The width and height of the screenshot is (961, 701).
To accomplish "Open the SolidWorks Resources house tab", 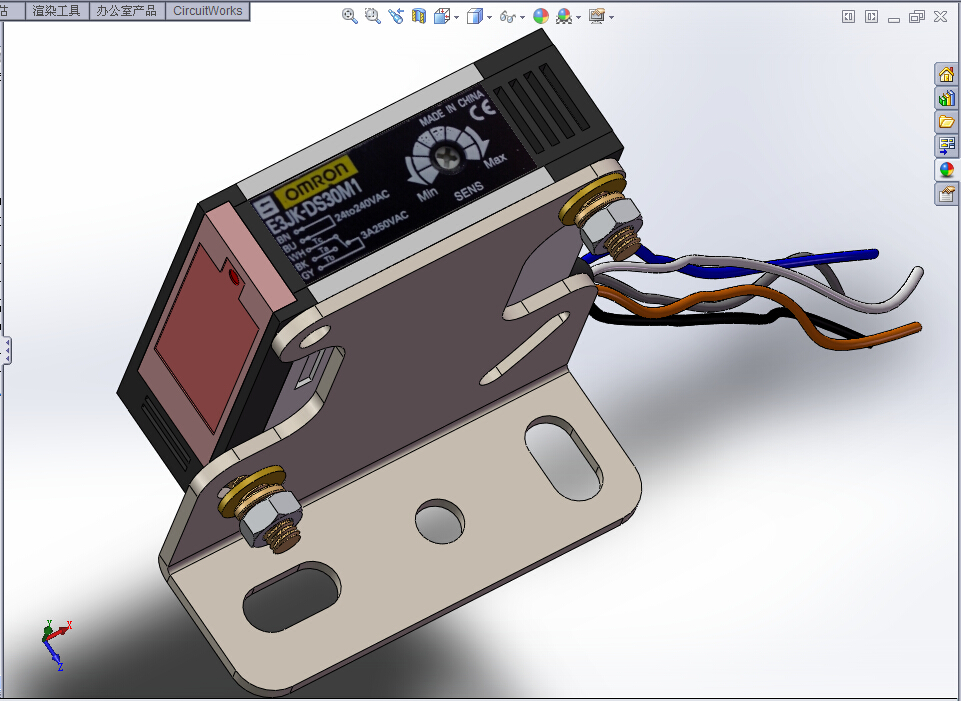I will tap(946, 74).
